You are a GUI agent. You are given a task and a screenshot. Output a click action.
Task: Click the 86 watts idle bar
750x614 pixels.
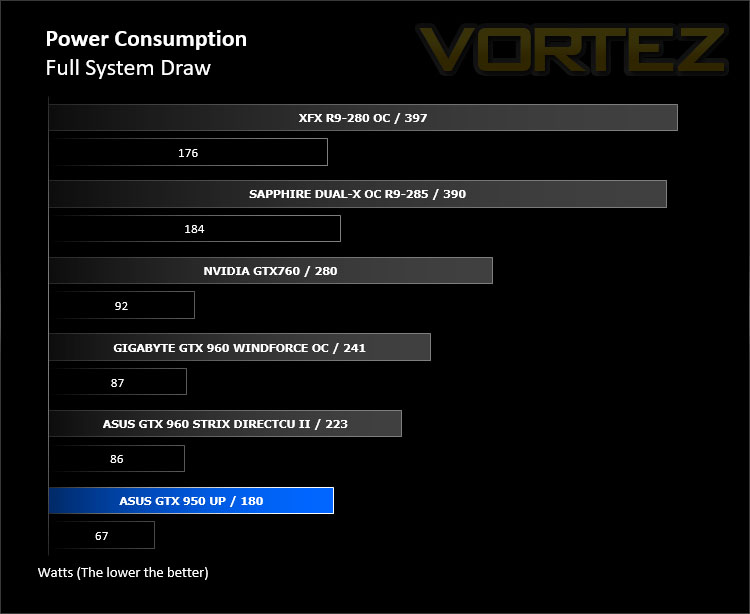117,458
